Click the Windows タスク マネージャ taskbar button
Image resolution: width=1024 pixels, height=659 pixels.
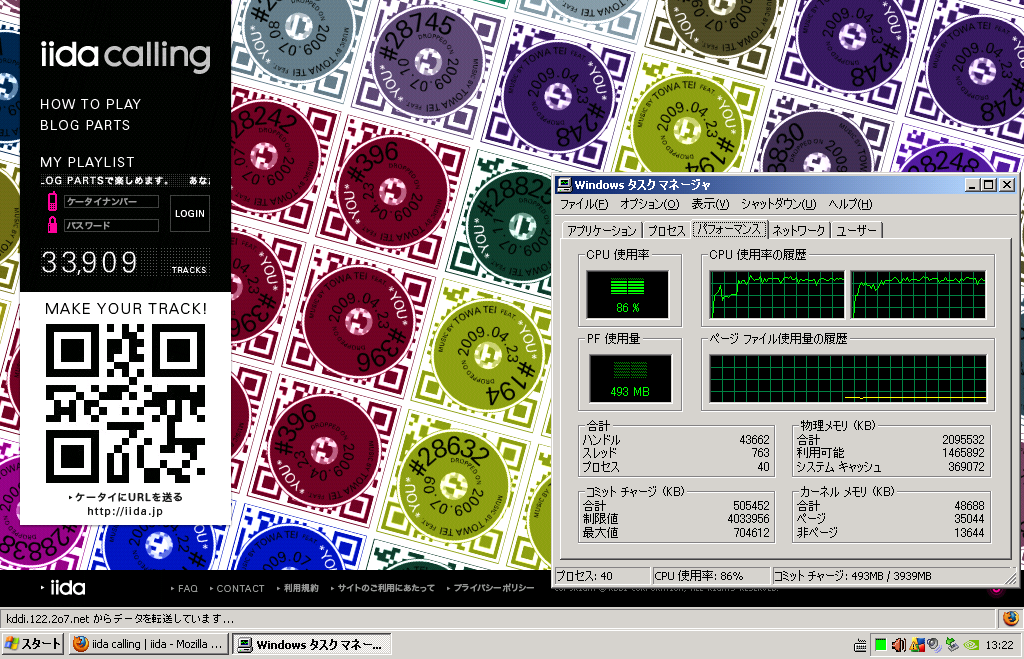(312, 644)
